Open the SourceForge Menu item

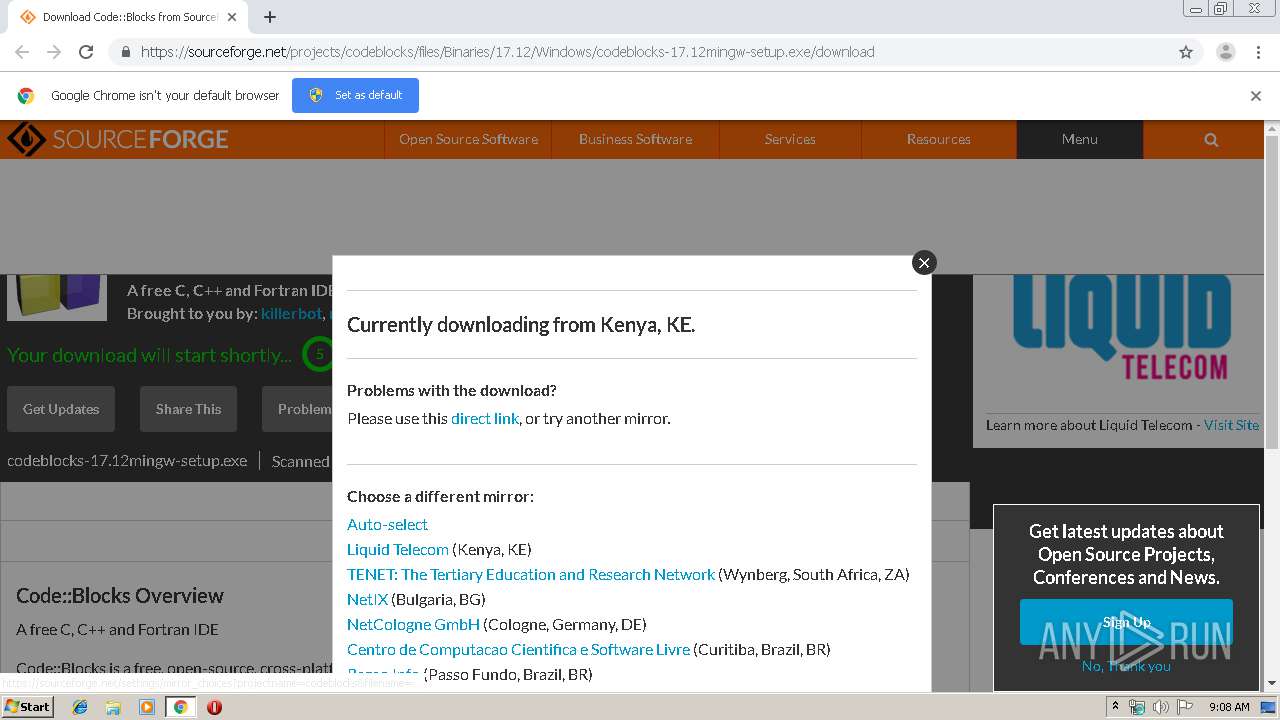coord(1080,139)
